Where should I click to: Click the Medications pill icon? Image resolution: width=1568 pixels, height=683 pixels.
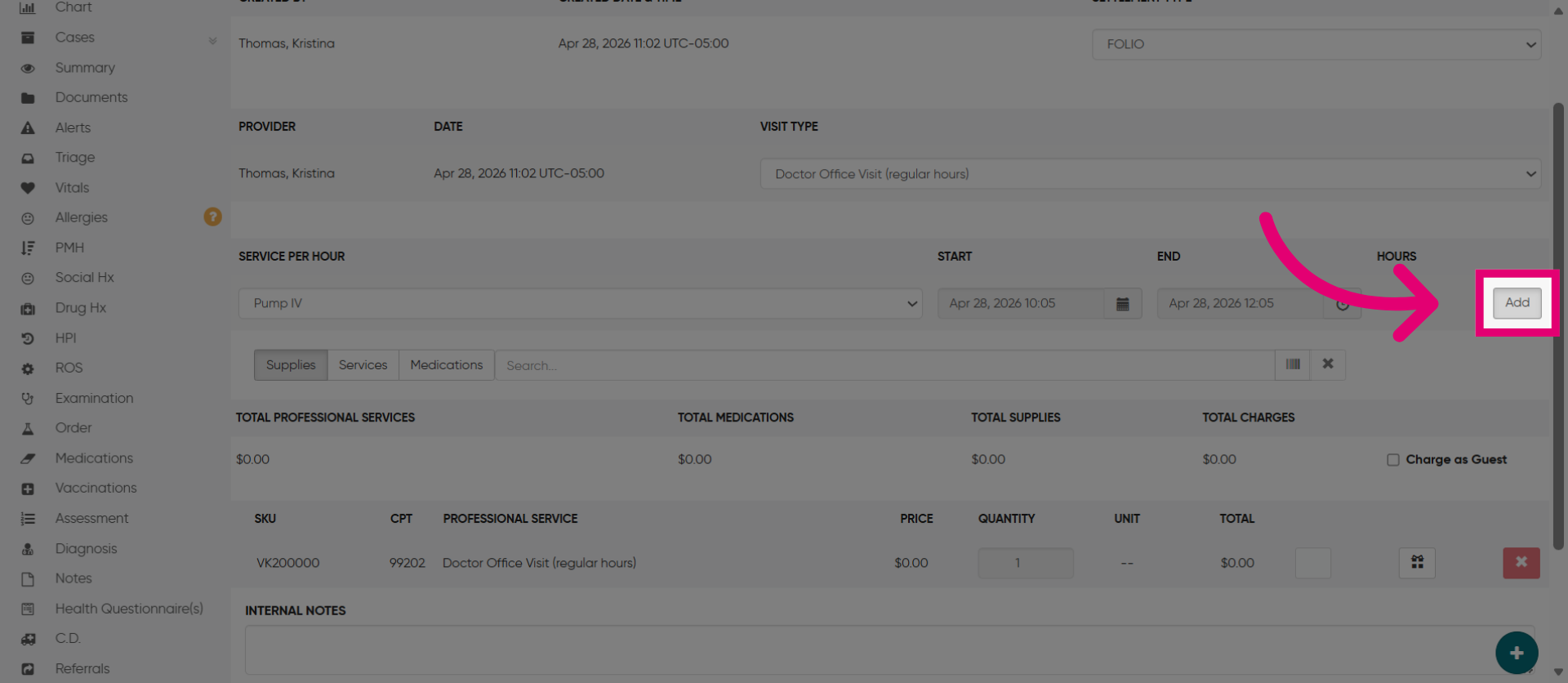click(x=27, y=458)
